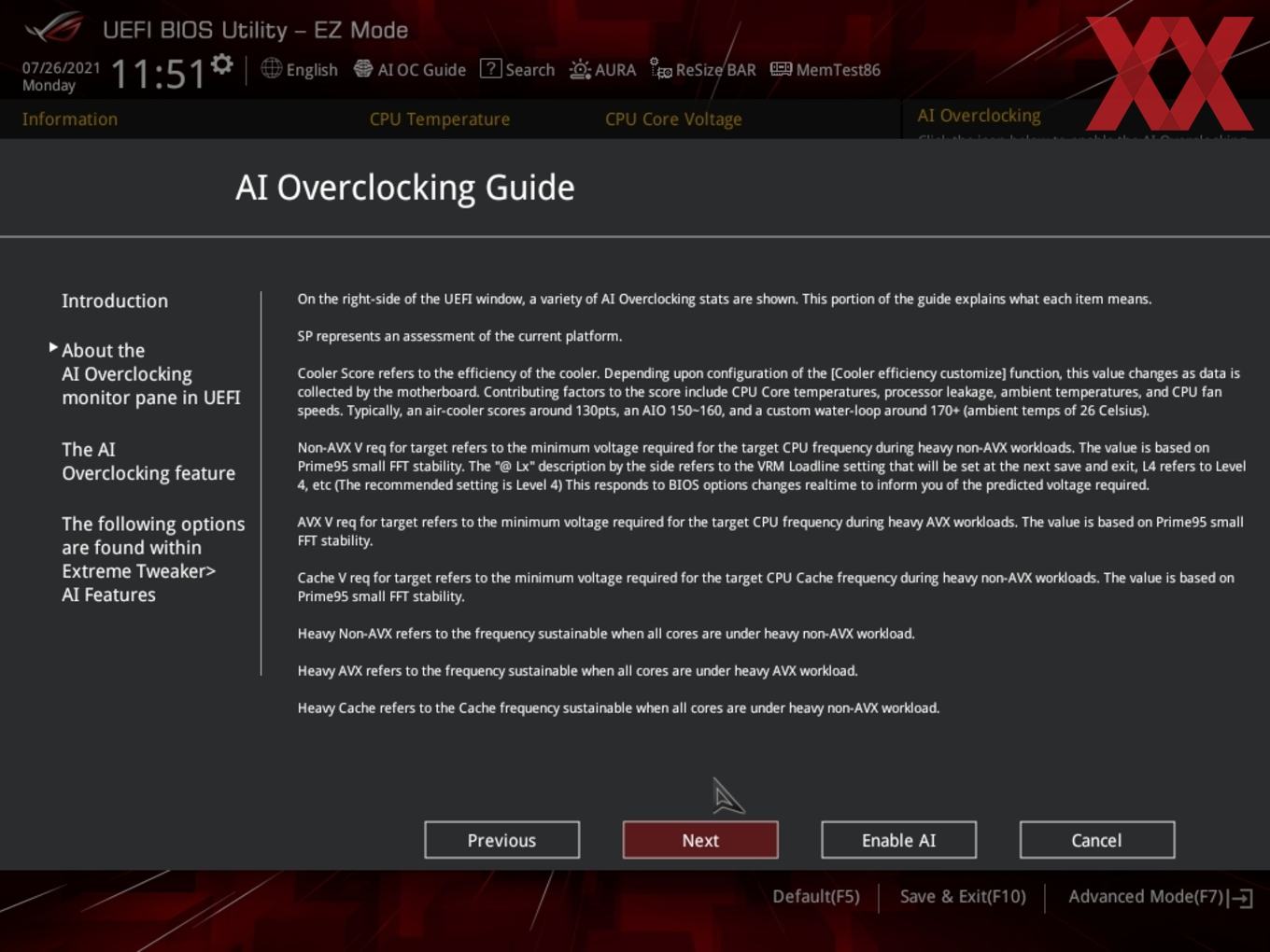
Task: Click the MemTest86 memory icon
Action: click(x=781, y=69)
